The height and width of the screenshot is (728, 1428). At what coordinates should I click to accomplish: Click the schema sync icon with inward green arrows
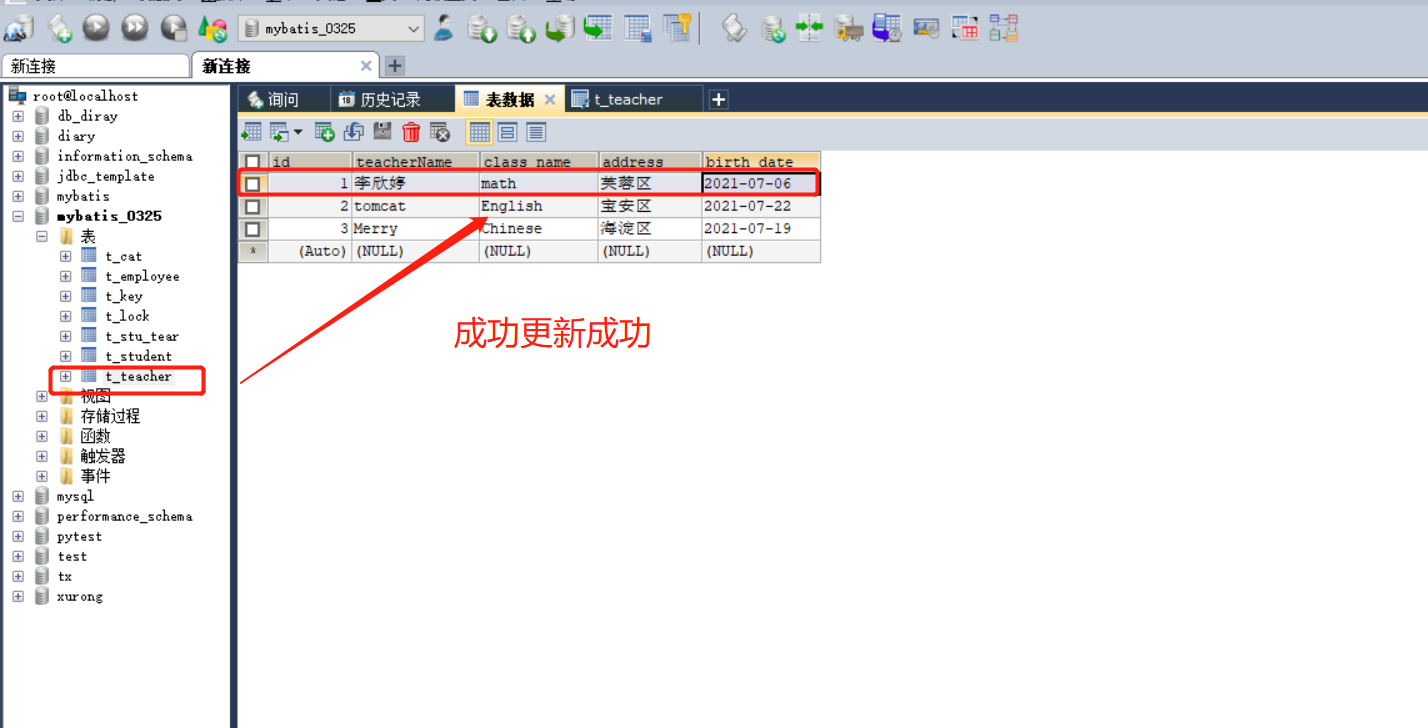[810, 28]
